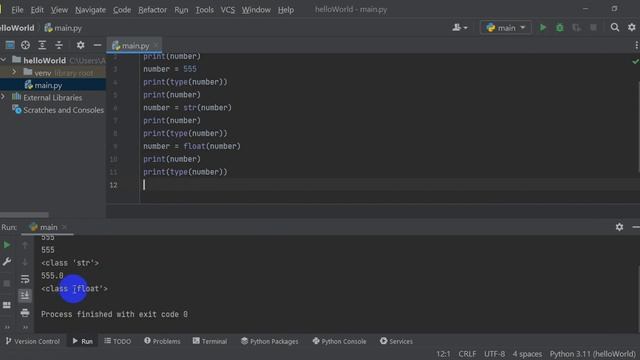The width and height of the screenshot is (640, 360).
Task: Click 4 spaces indent in status bar
Action: pyautogui.click(x=527, y=354)
